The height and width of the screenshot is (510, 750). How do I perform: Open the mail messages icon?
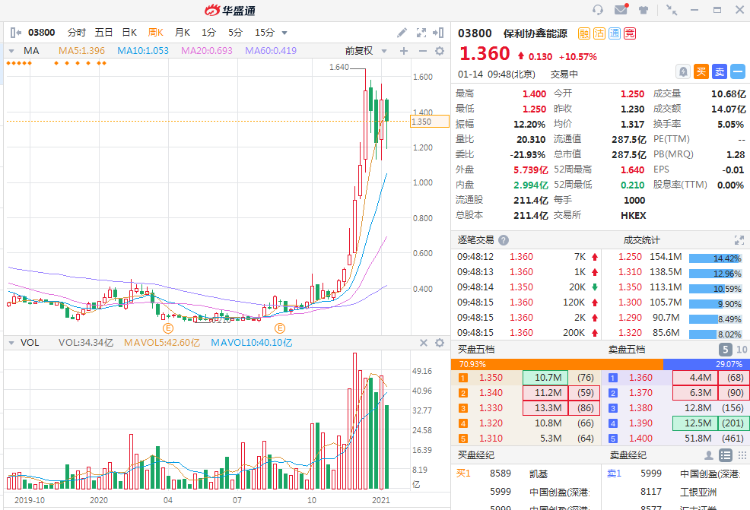tap(621, 9)
